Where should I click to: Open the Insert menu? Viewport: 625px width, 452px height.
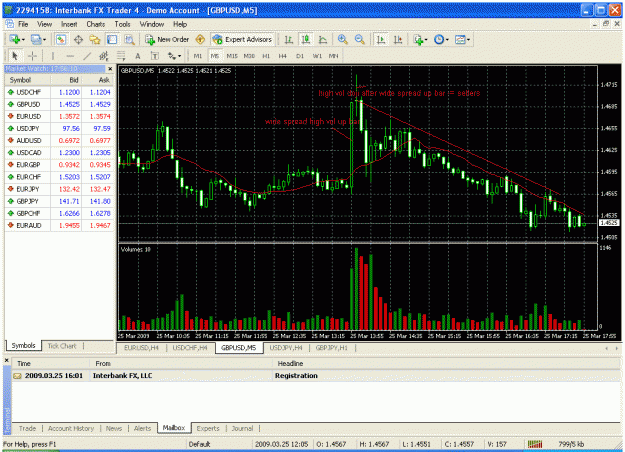(x=69, y=24)
